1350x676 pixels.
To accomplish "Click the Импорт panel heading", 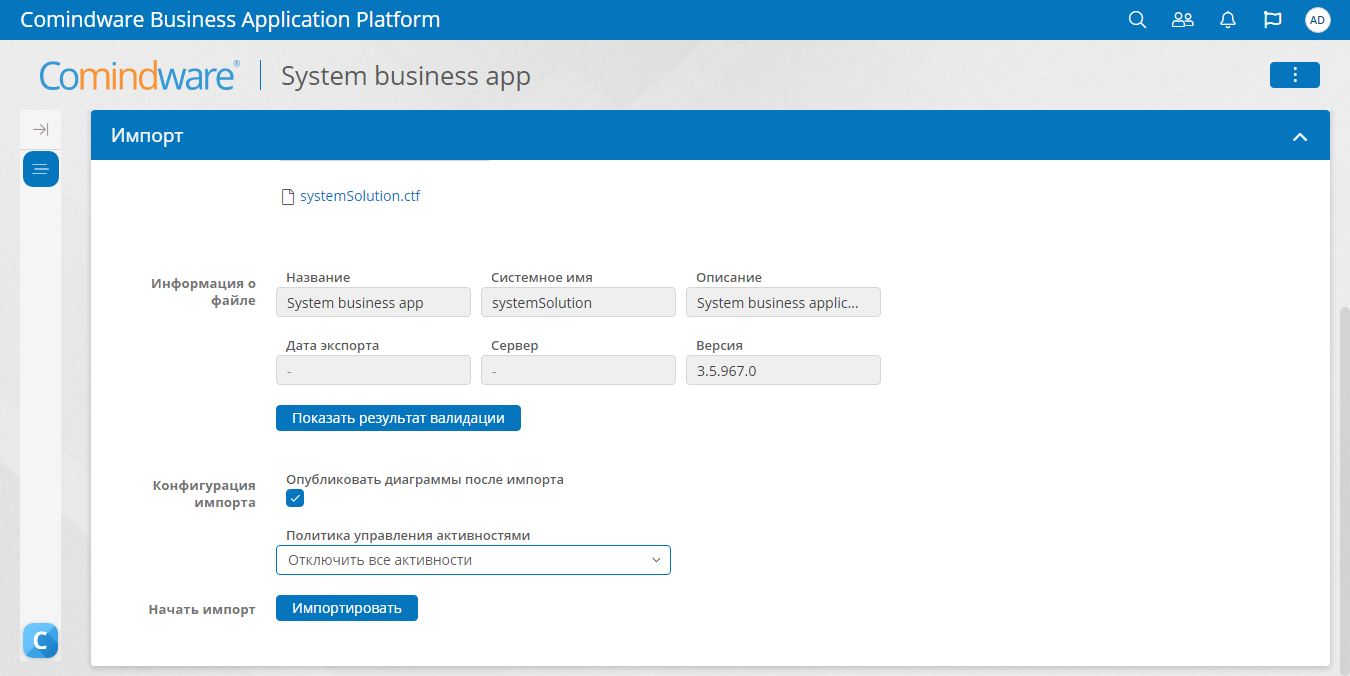I will tap(147, 136).
